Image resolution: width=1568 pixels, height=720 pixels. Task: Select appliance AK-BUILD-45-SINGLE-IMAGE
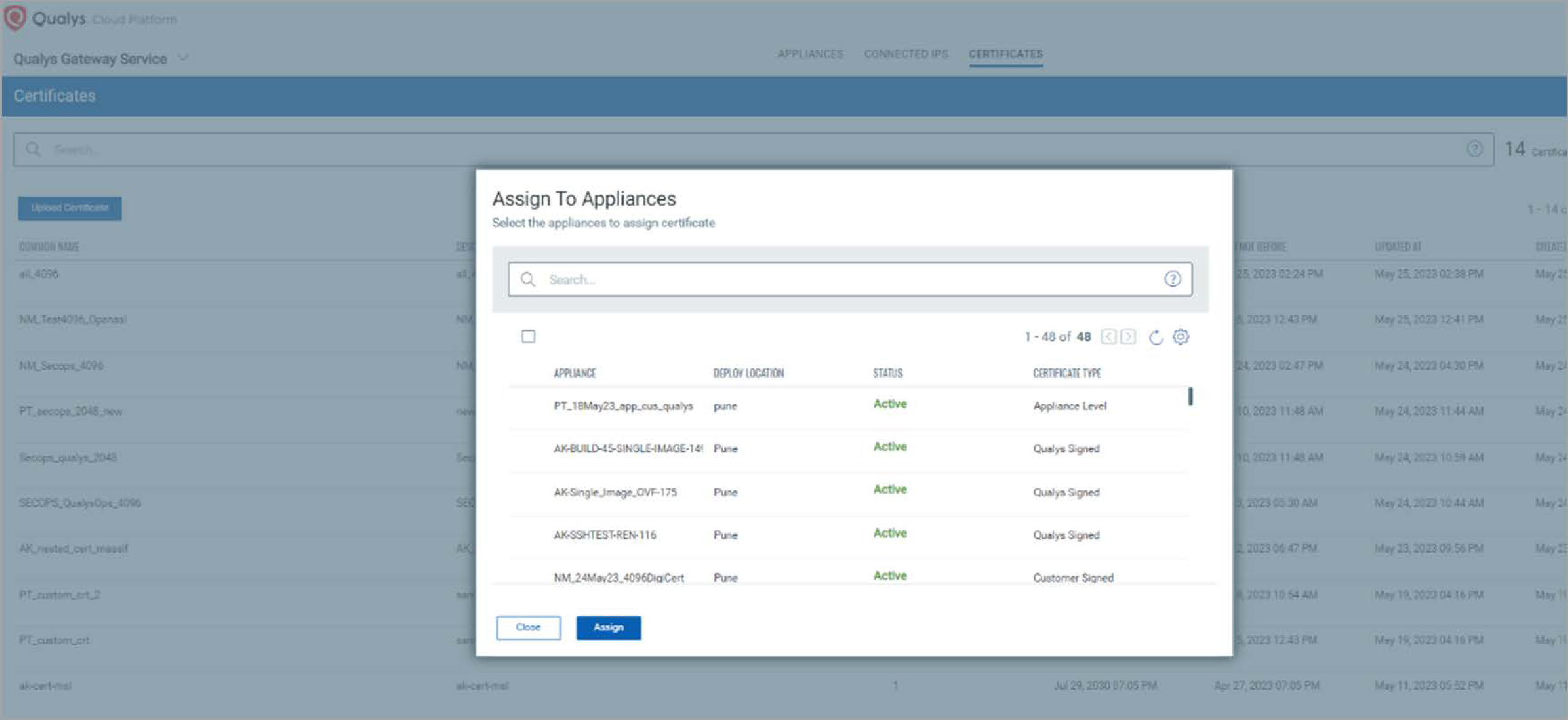(x=628, y=448)
